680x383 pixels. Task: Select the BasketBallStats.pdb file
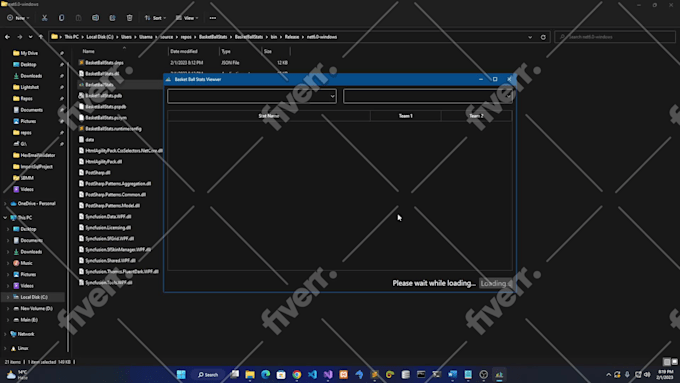[x=103, y=95]
